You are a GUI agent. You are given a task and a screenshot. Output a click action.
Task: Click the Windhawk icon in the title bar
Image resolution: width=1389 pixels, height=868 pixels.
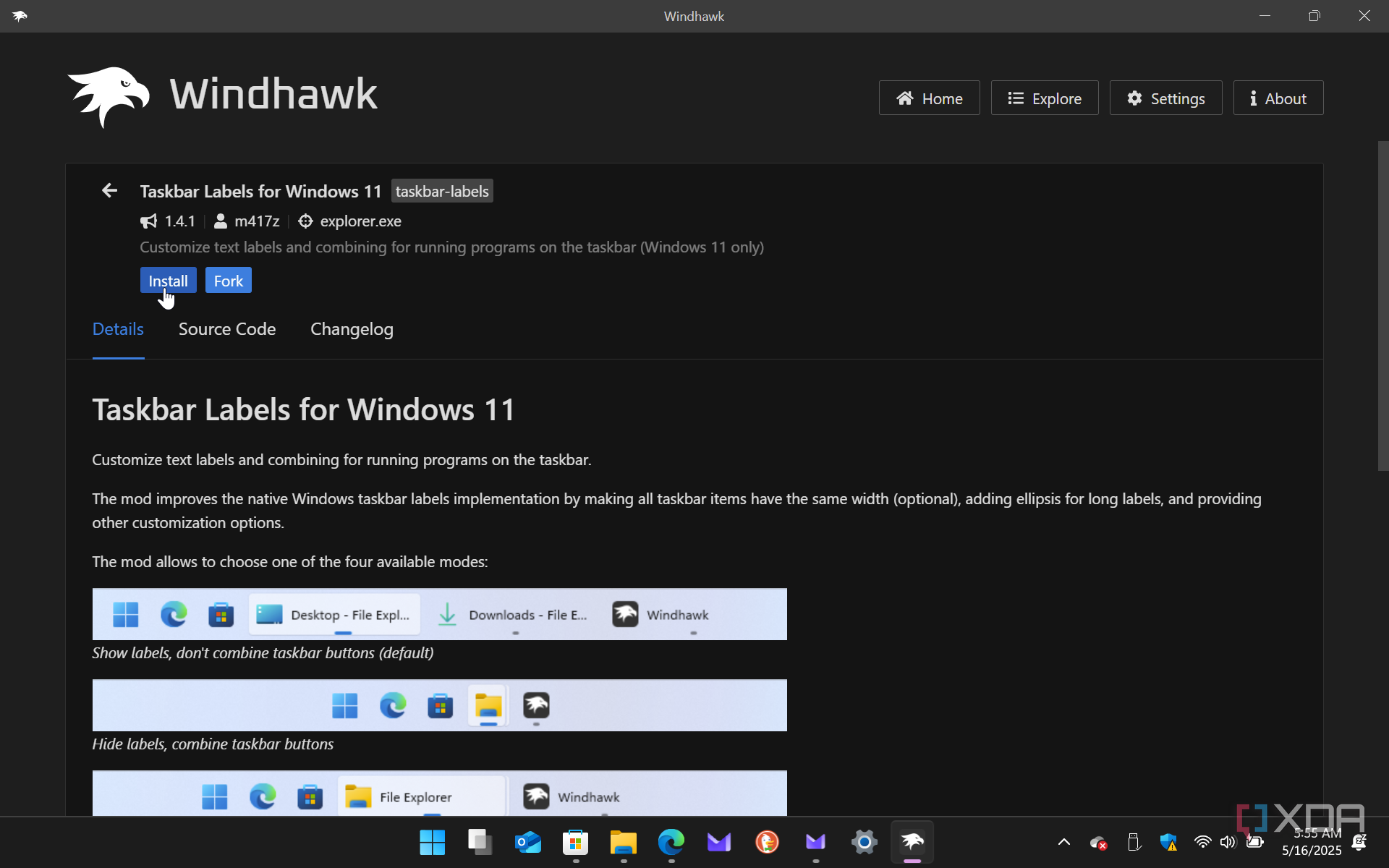tap(20, 15)
